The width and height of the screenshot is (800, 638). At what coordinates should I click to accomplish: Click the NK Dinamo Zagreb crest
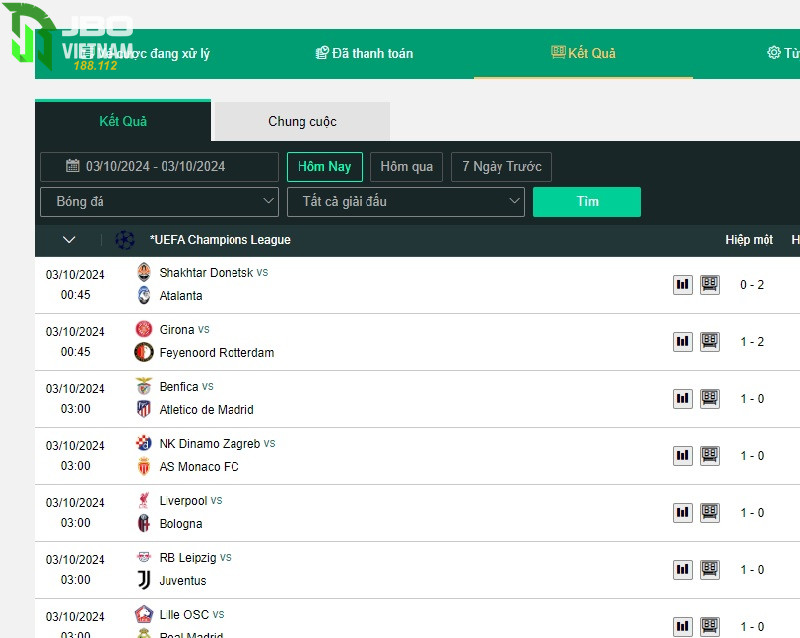(144, 443)
